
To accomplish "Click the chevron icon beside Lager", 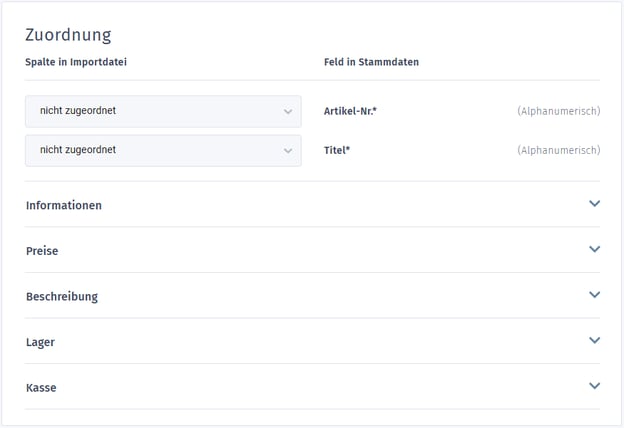I will click(x=594, y=341).
